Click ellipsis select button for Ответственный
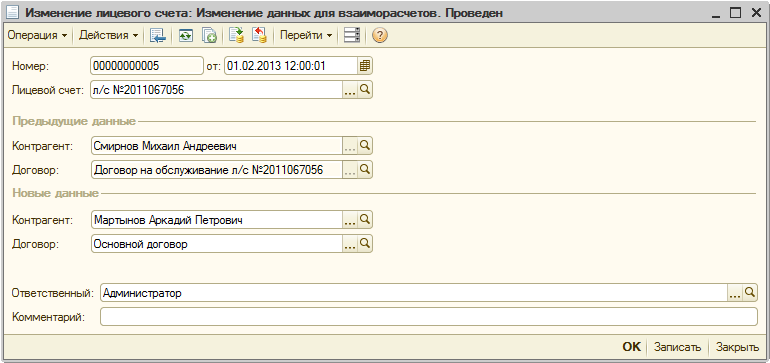 point(735,293)
